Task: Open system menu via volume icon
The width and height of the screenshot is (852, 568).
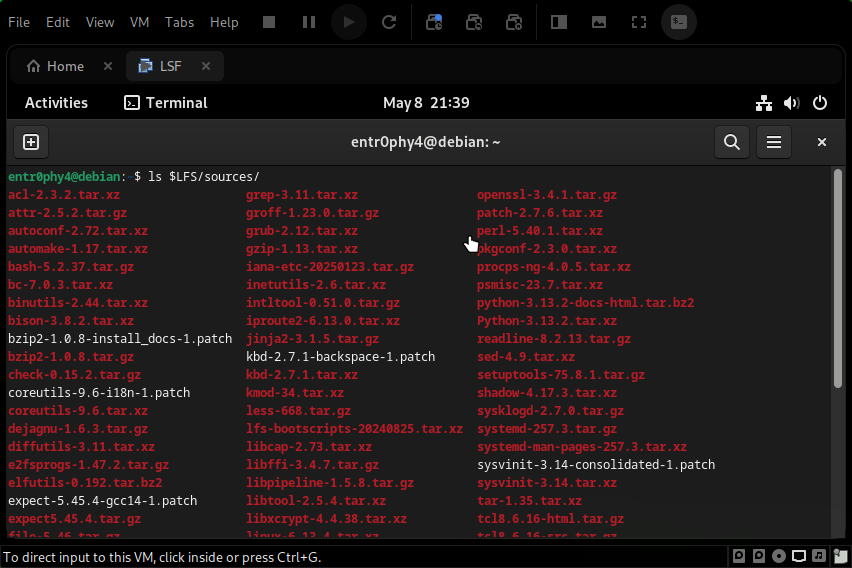Action: [x=792, y=103]
